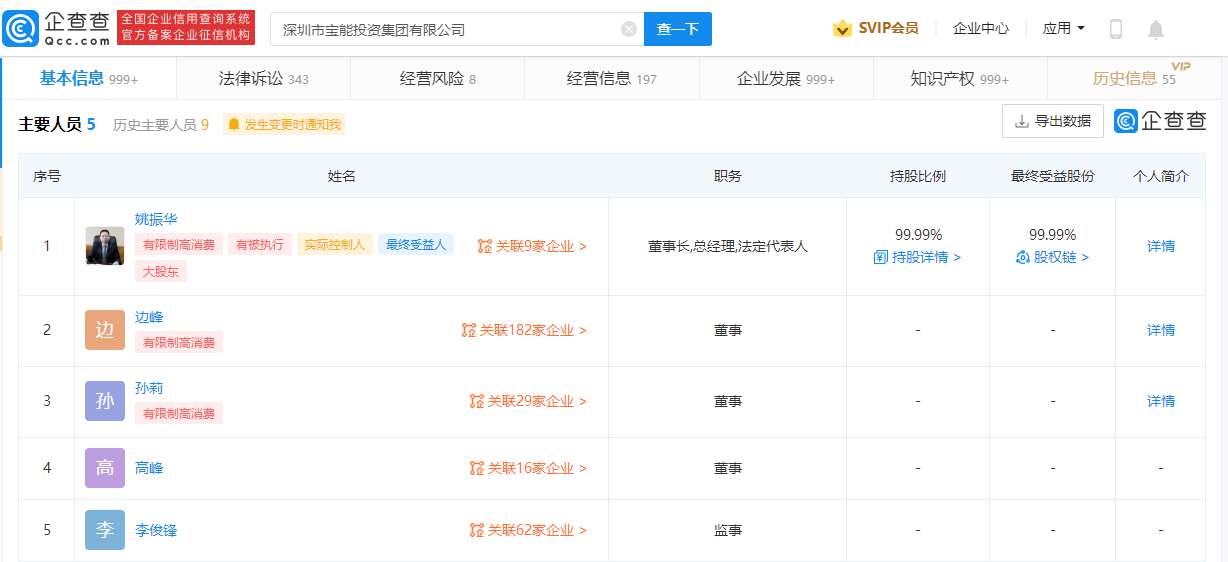This screenshot has height=562, width=1228.
Task: Click the bell icon in 发生变更时通知我
Action: tap(234, 125)
